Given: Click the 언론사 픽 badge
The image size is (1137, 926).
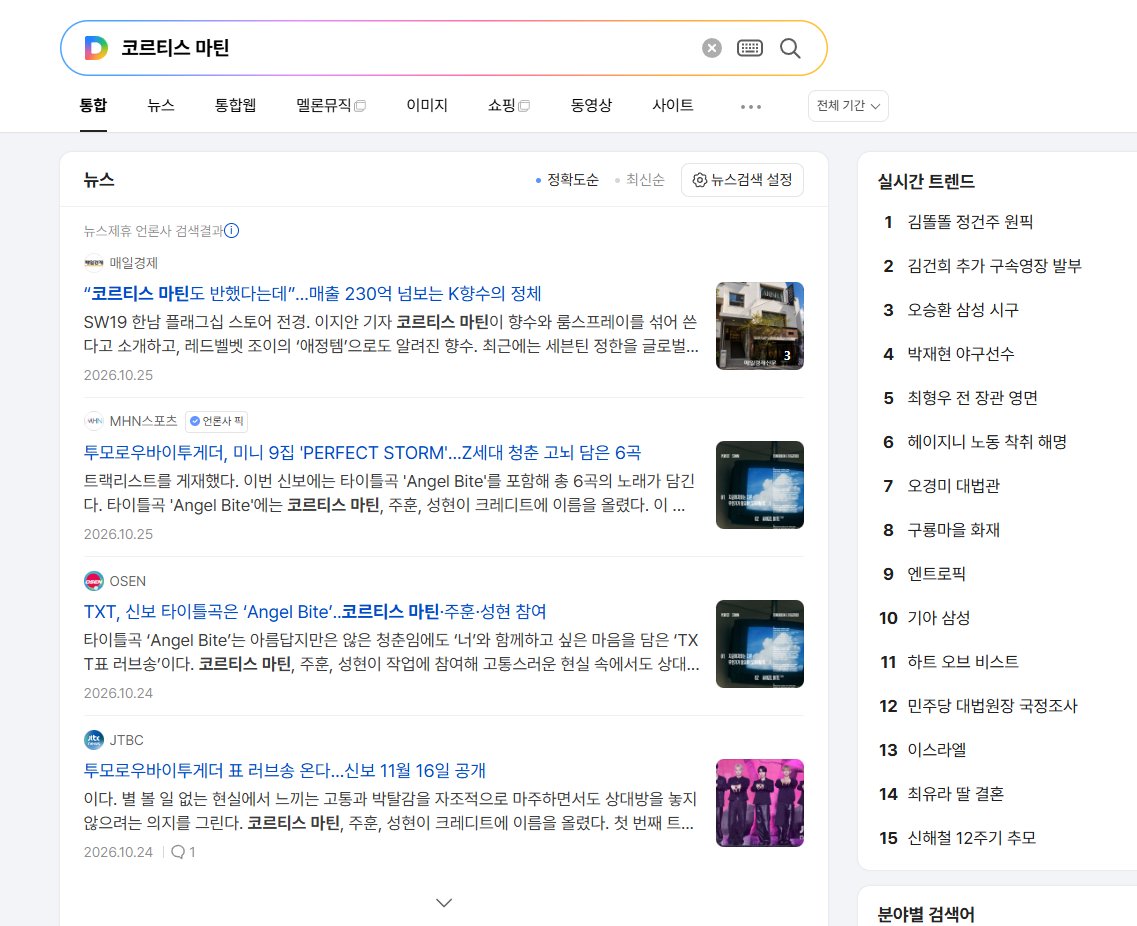Looking at the screenshot, I should pyautogui.click(x=217, y=421).
